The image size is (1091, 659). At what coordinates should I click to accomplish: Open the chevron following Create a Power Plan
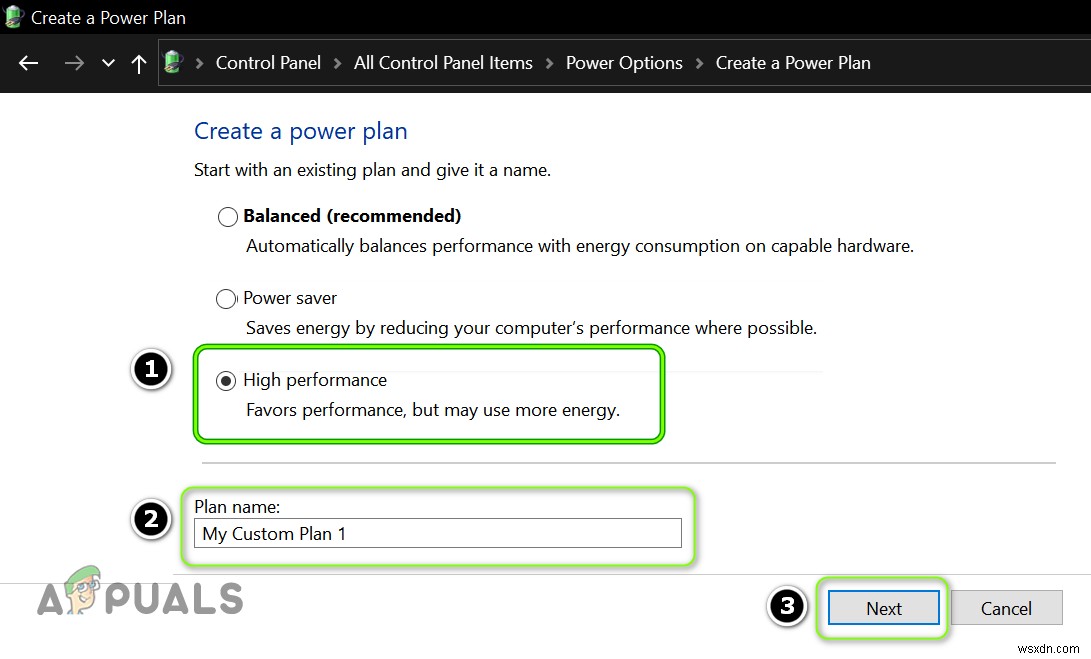(x=885, y=62)
